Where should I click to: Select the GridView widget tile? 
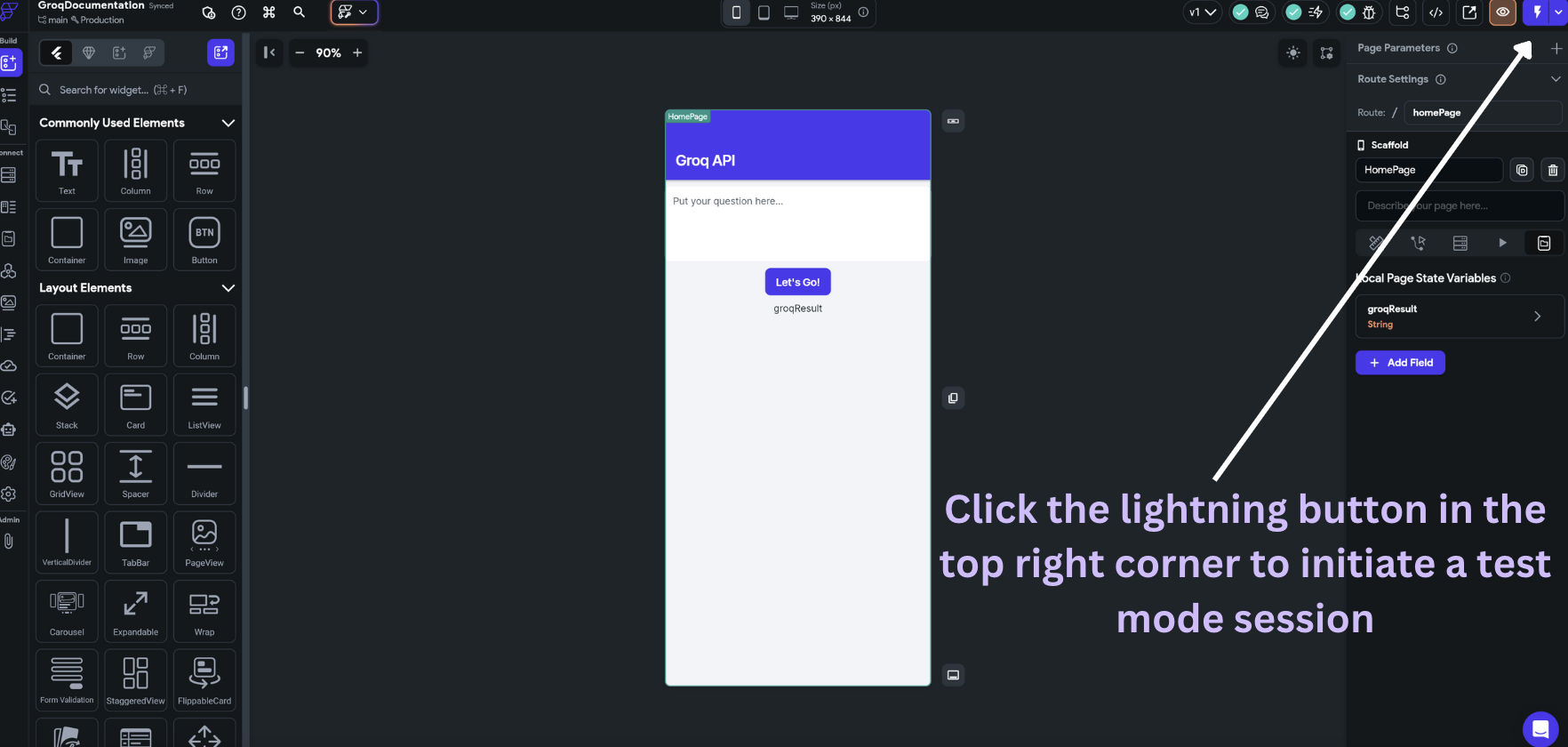coord(67,473)
